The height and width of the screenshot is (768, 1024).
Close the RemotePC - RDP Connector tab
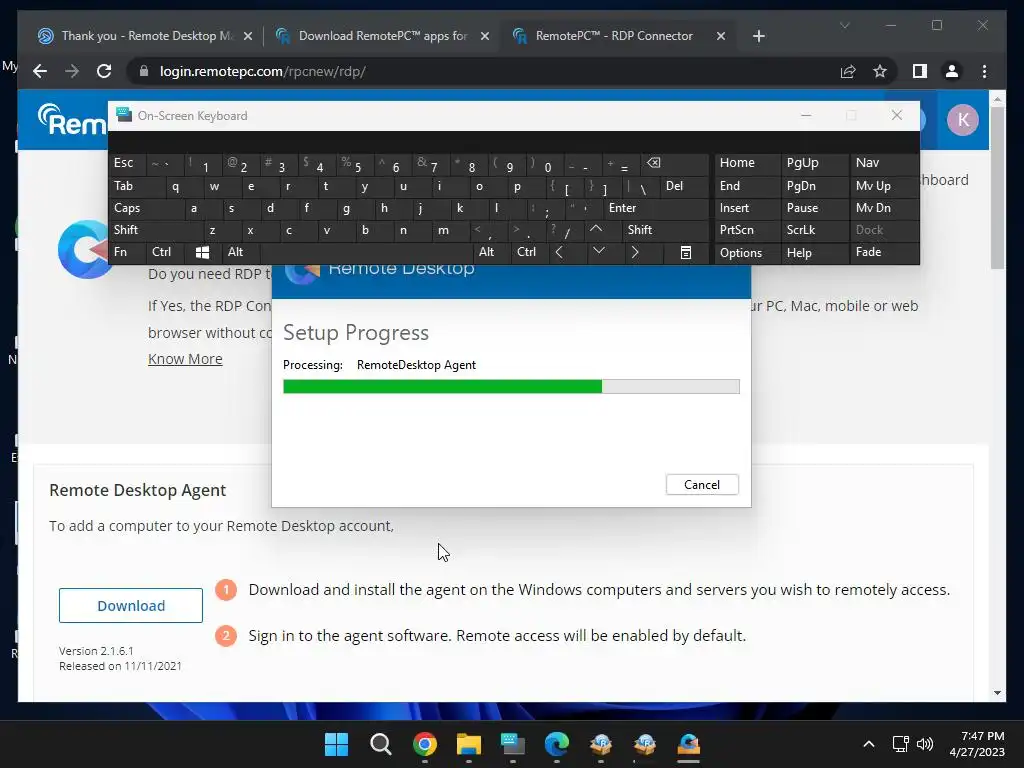pos(721,36)
